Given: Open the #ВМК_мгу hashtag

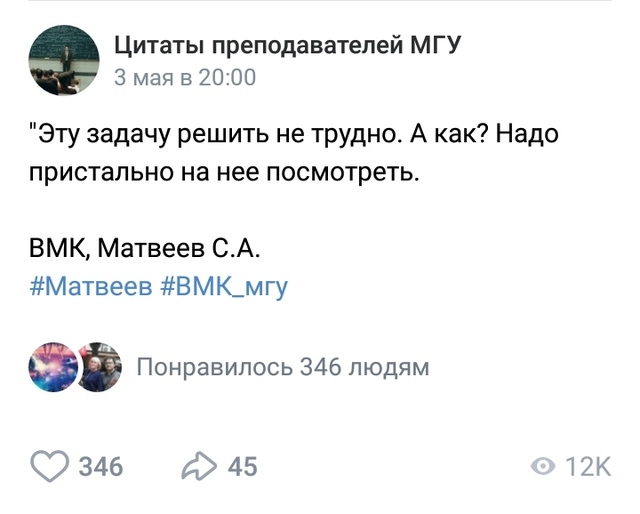Looking at the screenshot, I should tap(223, 288).
